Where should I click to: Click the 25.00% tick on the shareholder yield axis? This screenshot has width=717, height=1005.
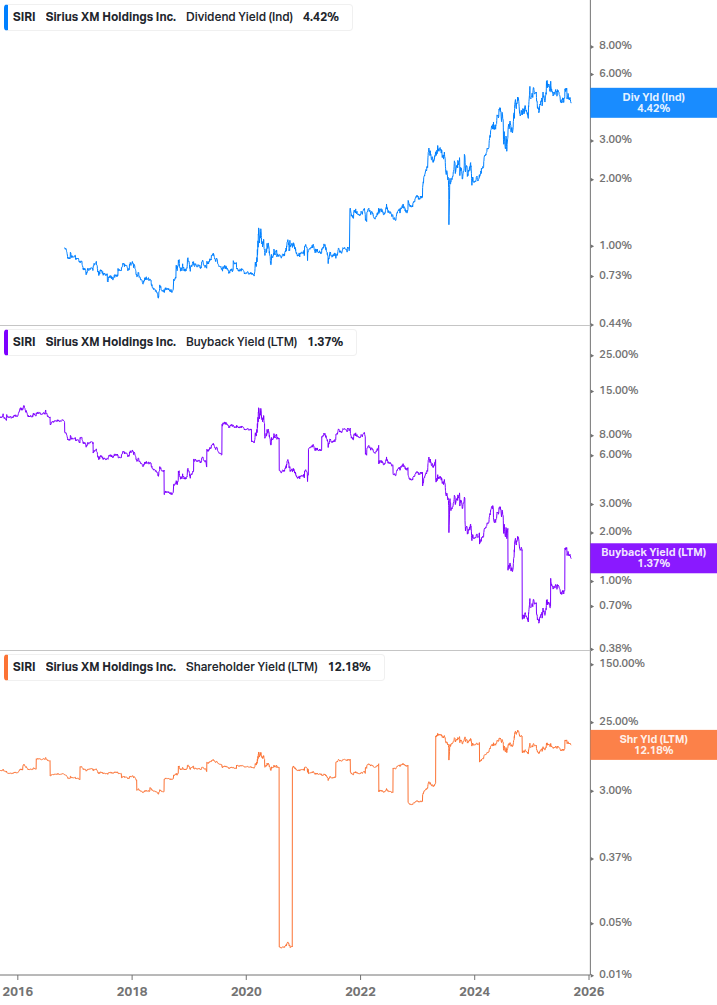click(618, 721)
